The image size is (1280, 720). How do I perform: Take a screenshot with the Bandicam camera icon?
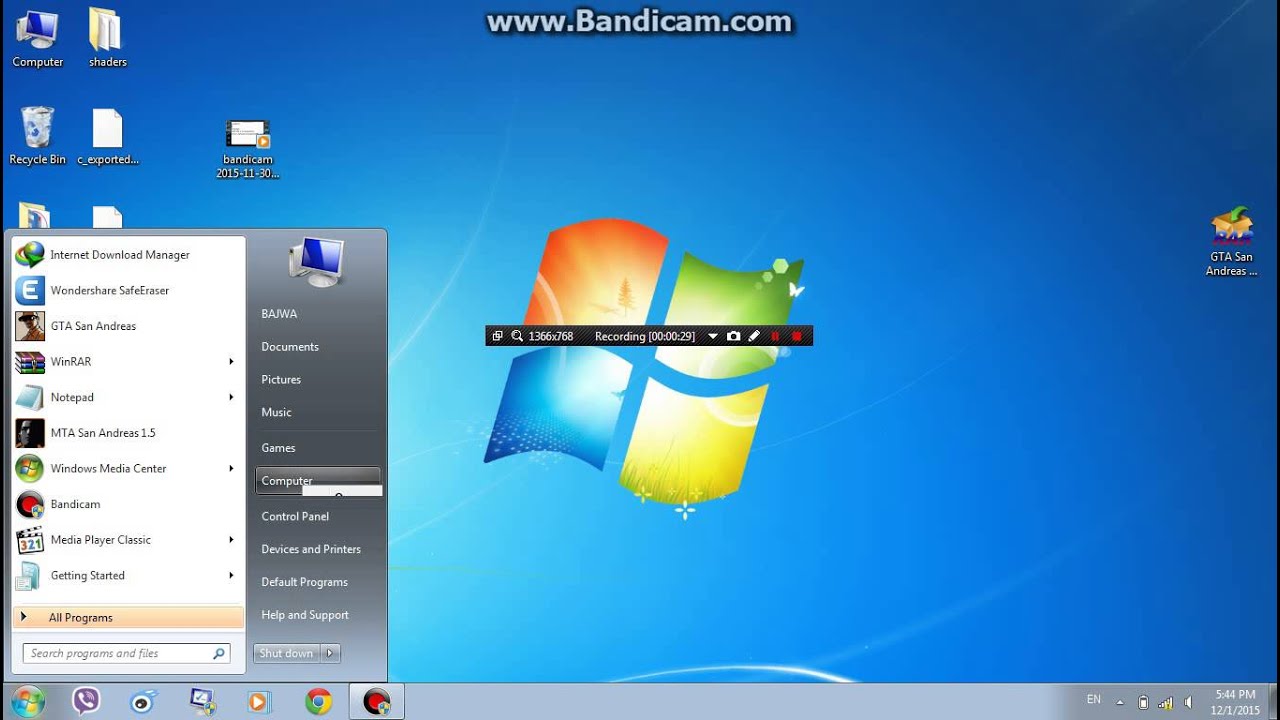pos(734,337)
